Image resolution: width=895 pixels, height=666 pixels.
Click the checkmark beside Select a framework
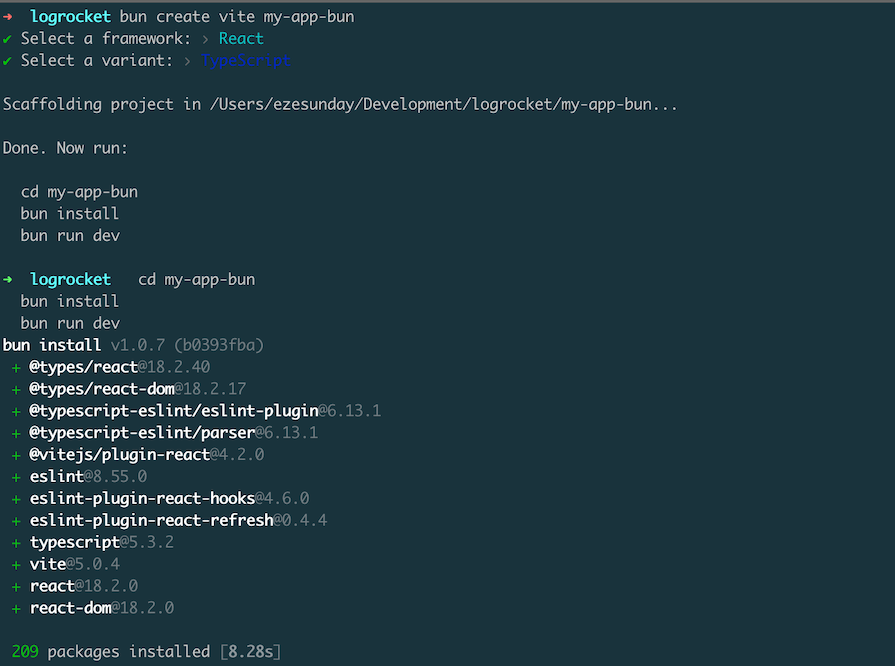click(x=7, y=39)
